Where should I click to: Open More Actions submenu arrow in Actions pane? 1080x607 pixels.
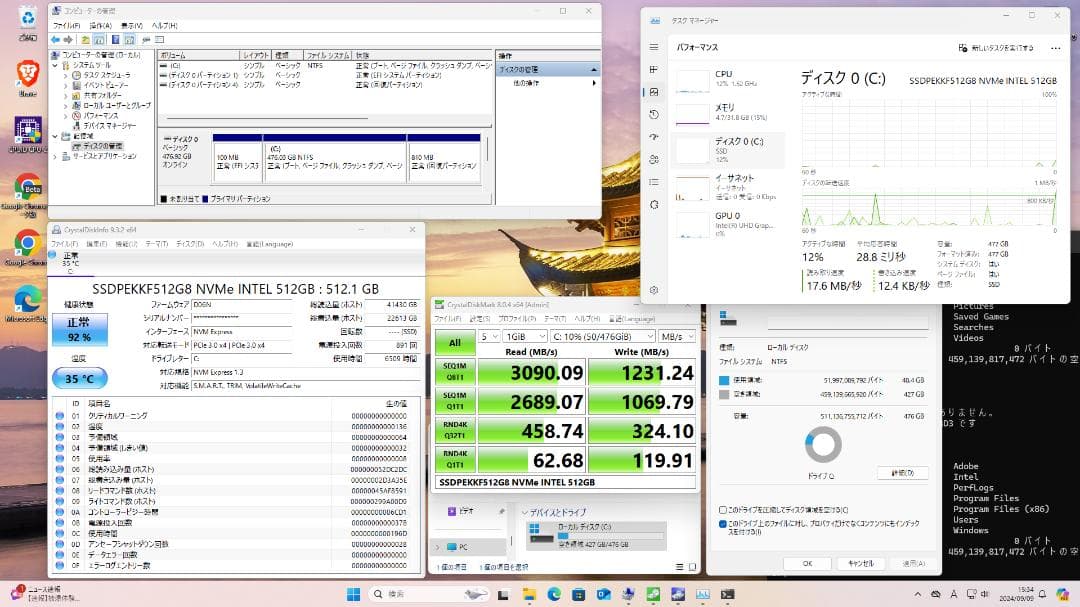[x=594, y=83]
